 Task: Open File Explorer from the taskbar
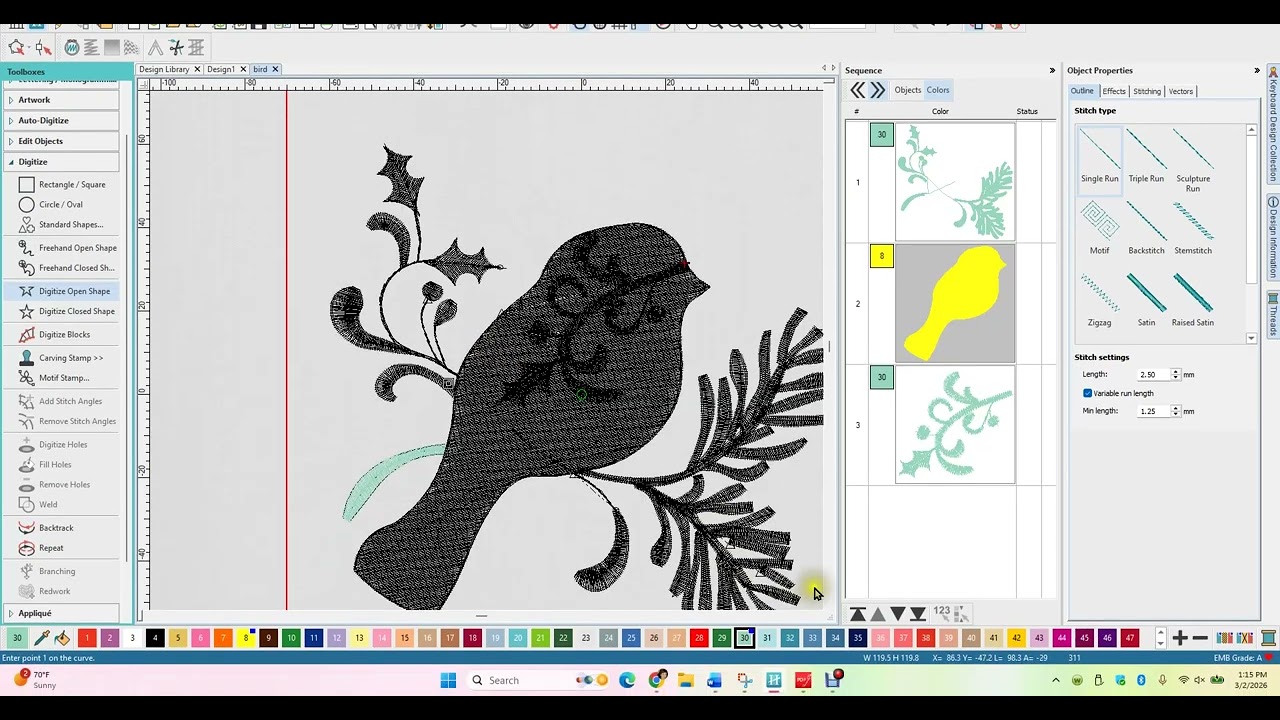pos(685,680)
